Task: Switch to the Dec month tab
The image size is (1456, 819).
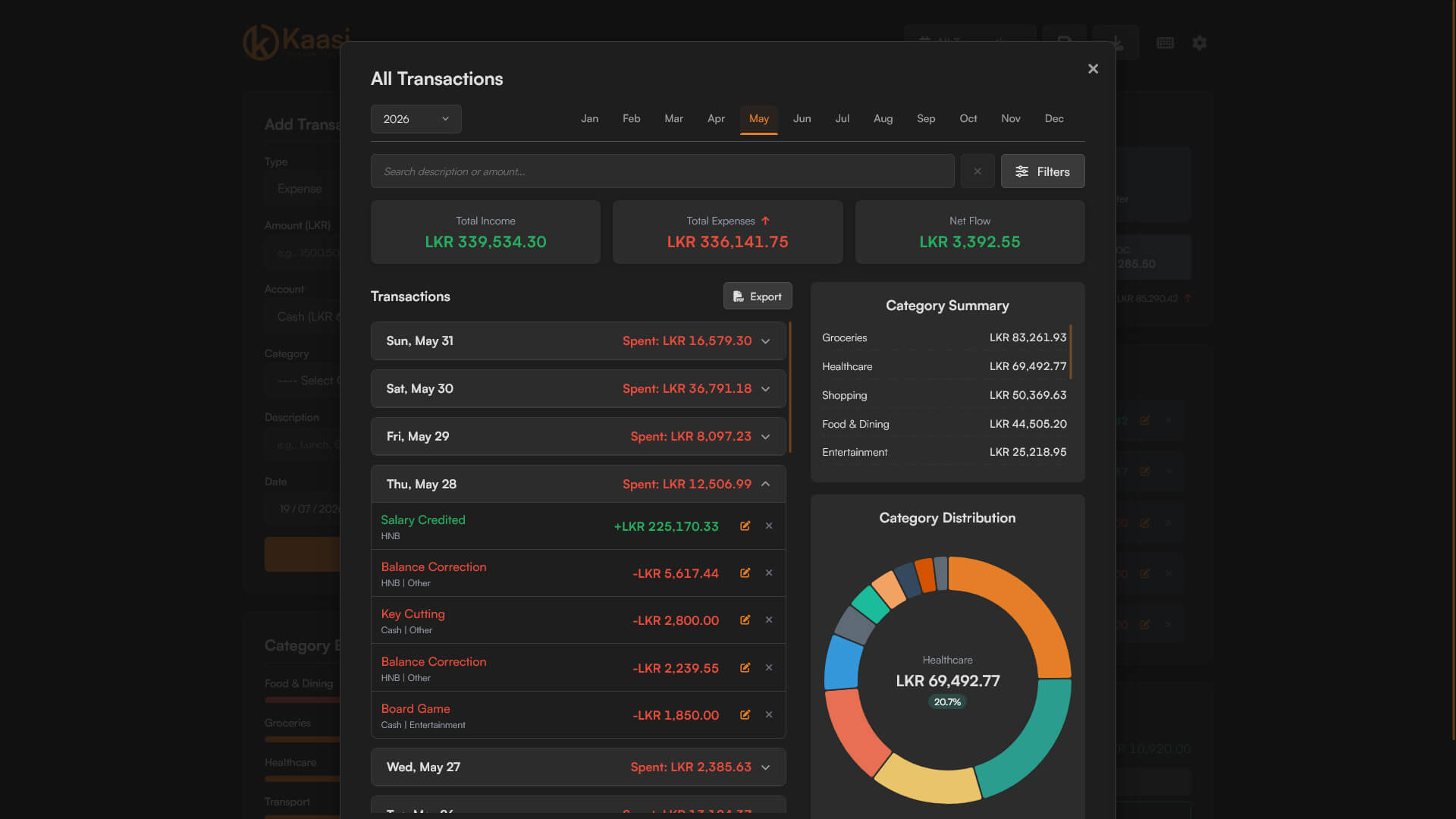Action: (1053, 119)
